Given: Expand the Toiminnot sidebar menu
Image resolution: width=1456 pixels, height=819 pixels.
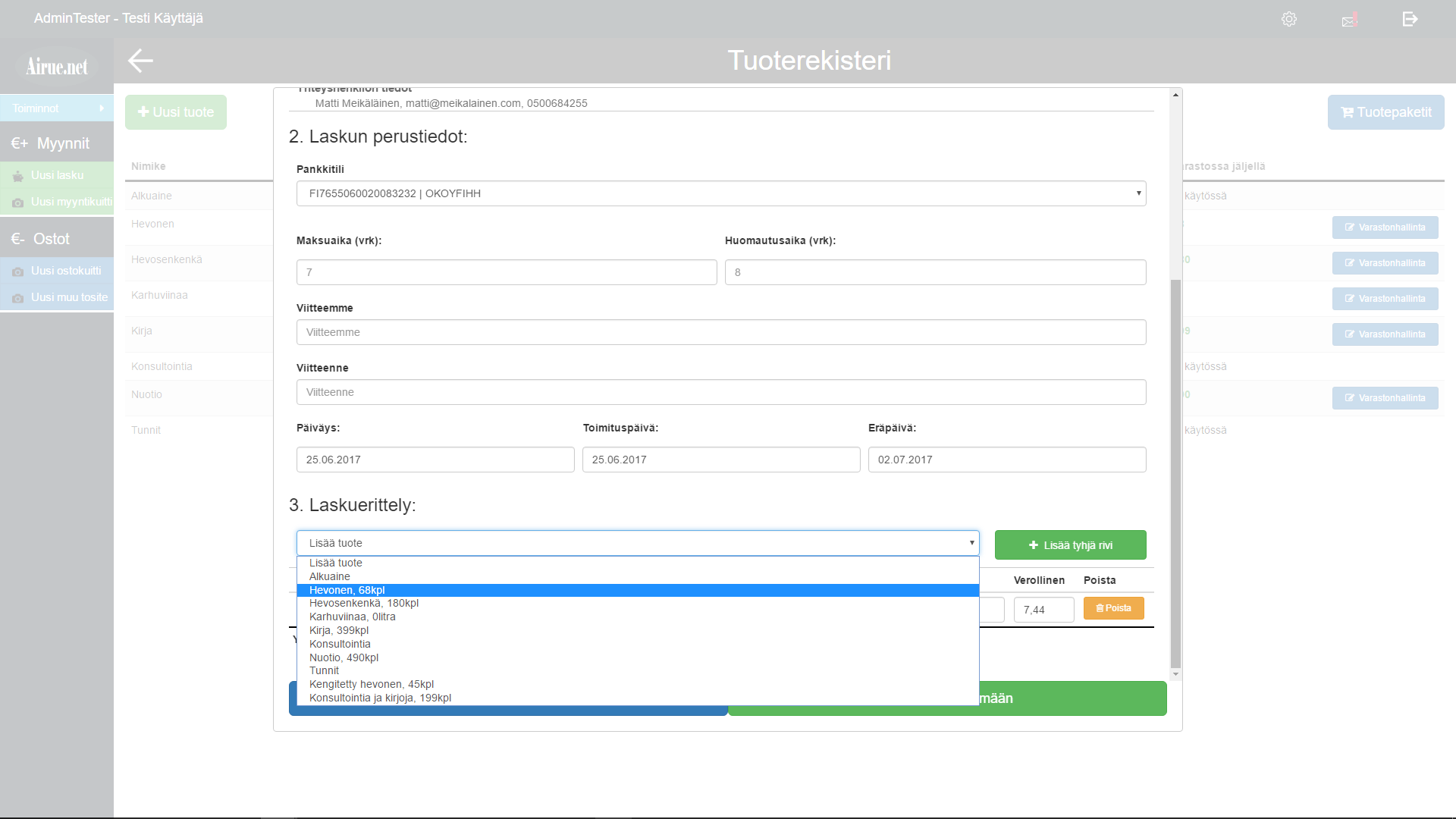Looking at the screenshot, I should pyautogui.click(x=57, y=108).
